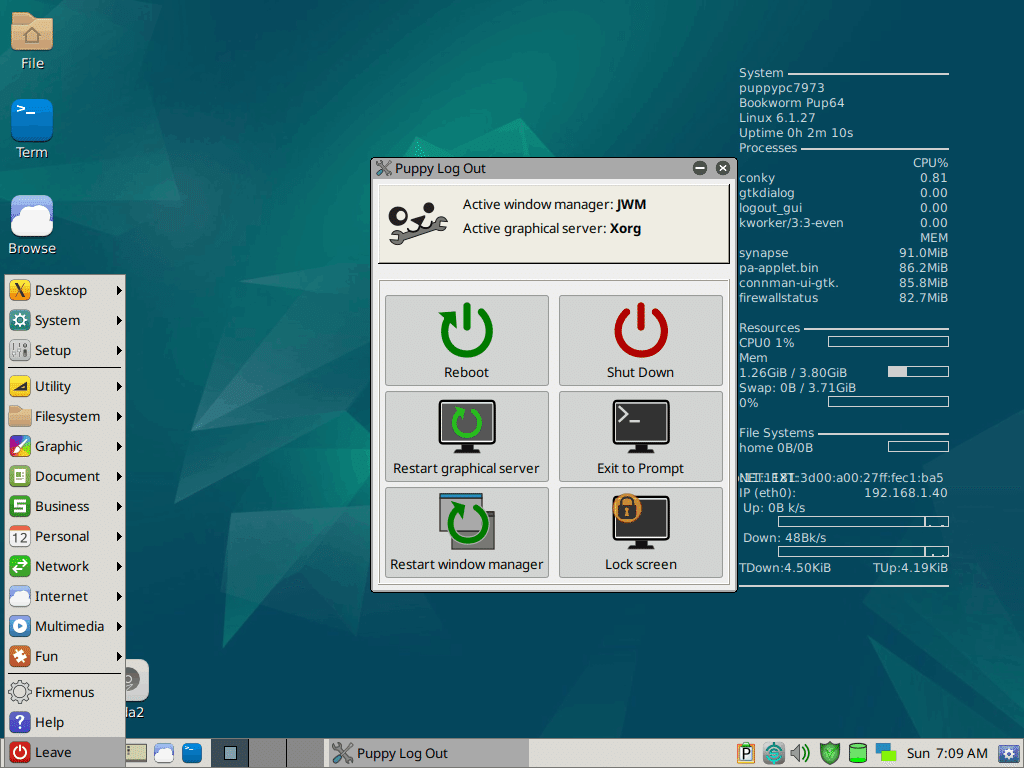Click the conky Mem usage bar
1024x768 pixels.
pos(918,372)
